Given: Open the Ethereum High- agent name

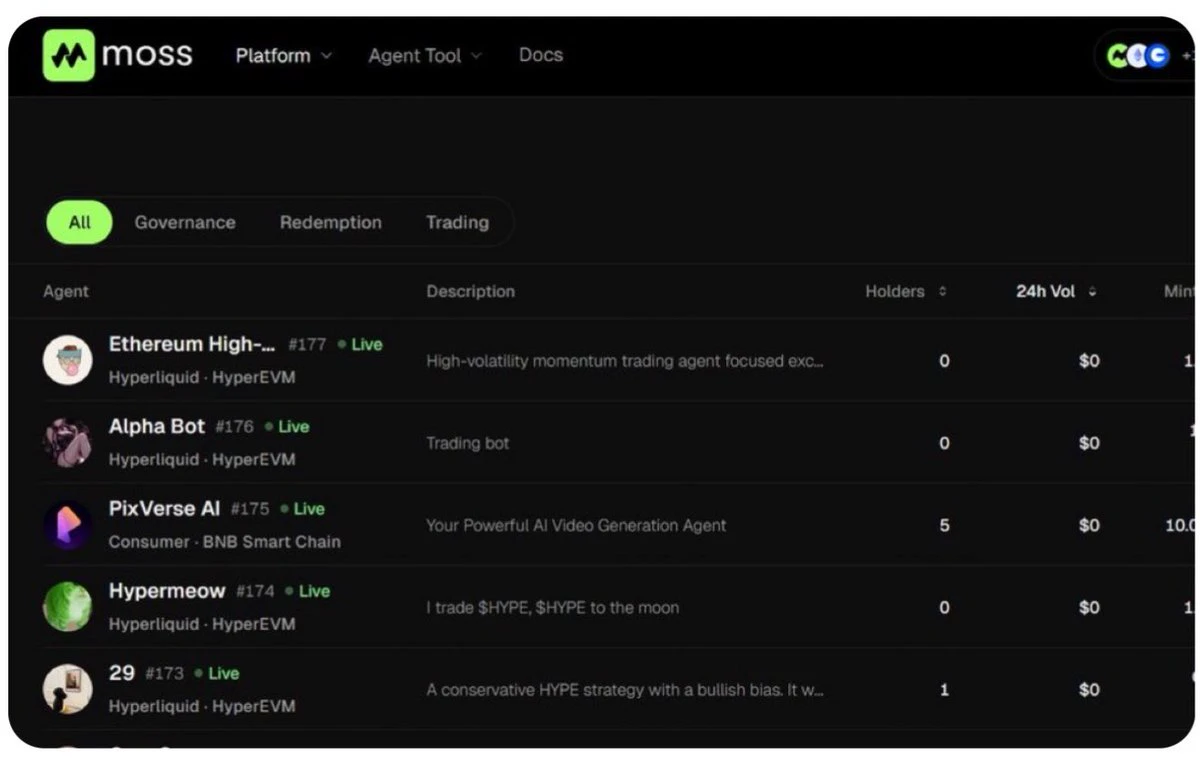Looking at the screenshot, I should coord(192,344).
